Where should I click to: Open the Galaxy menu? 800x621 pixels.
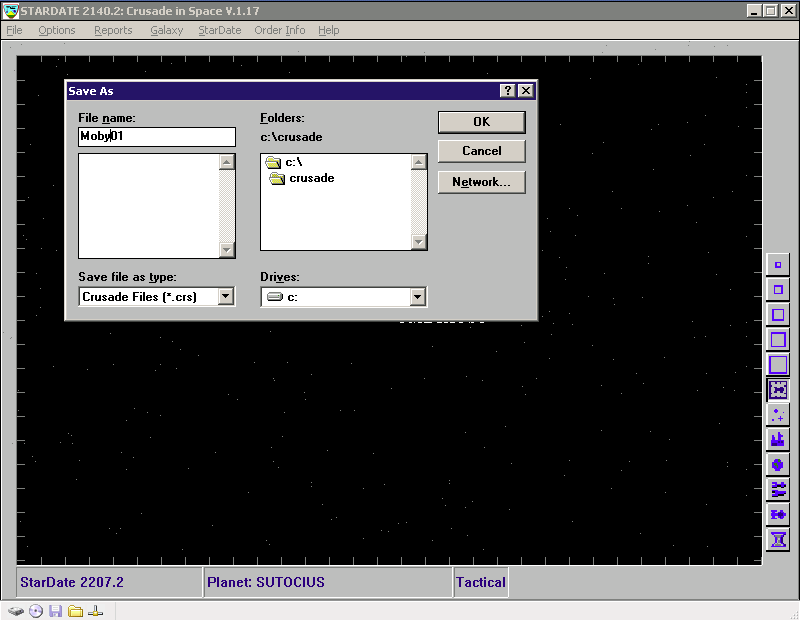[x=166, y=30]
